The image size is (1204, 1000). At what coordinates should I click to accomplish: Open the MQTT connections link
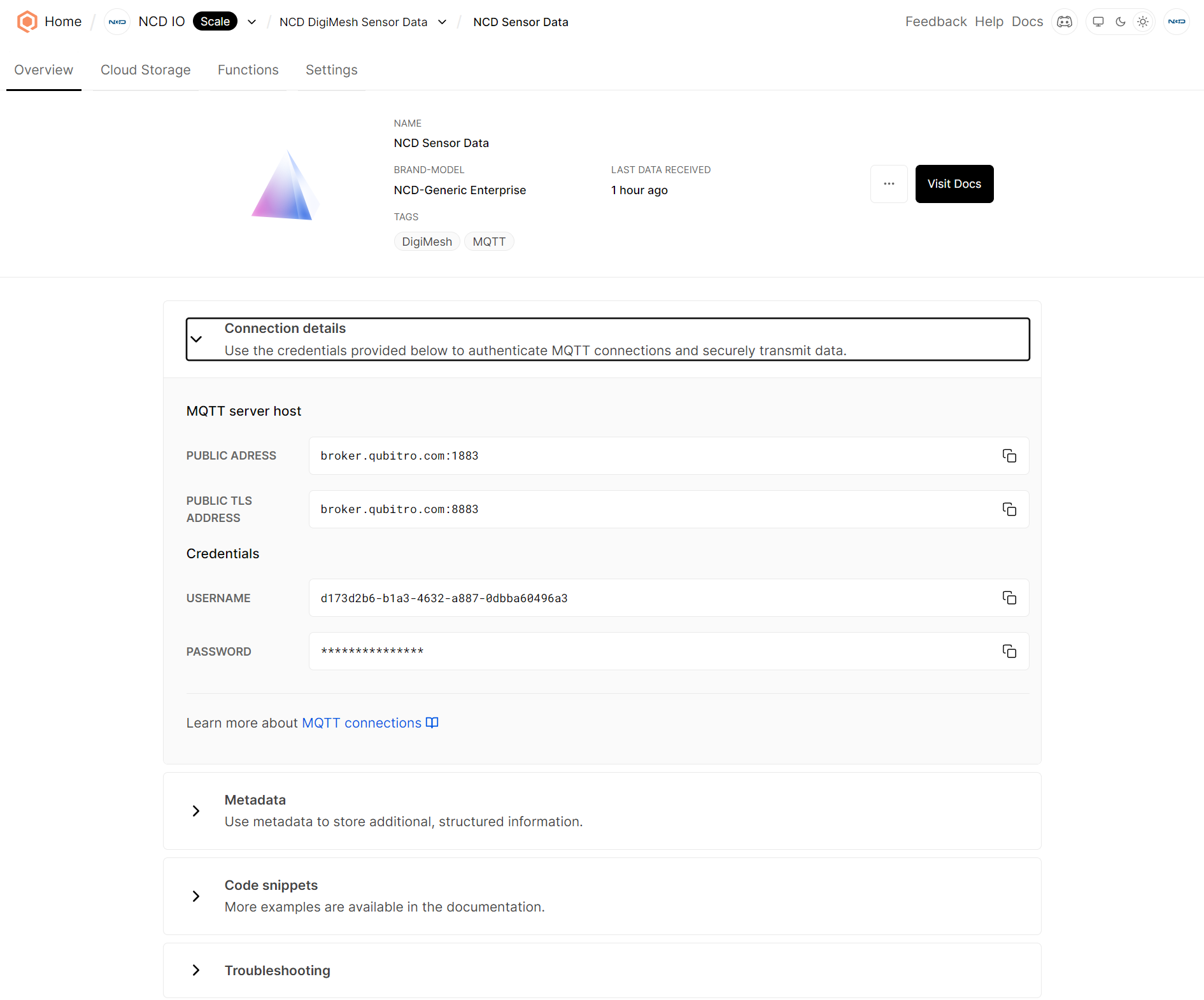[360, 722]
